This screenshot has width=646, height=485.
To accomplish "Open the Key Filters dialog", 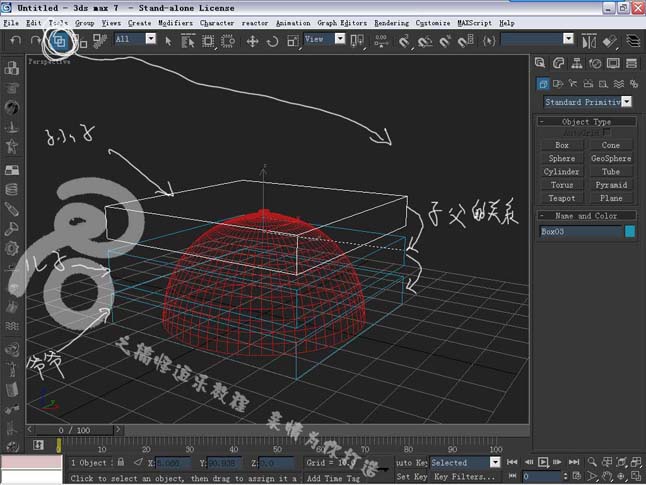I will (464, 477).
